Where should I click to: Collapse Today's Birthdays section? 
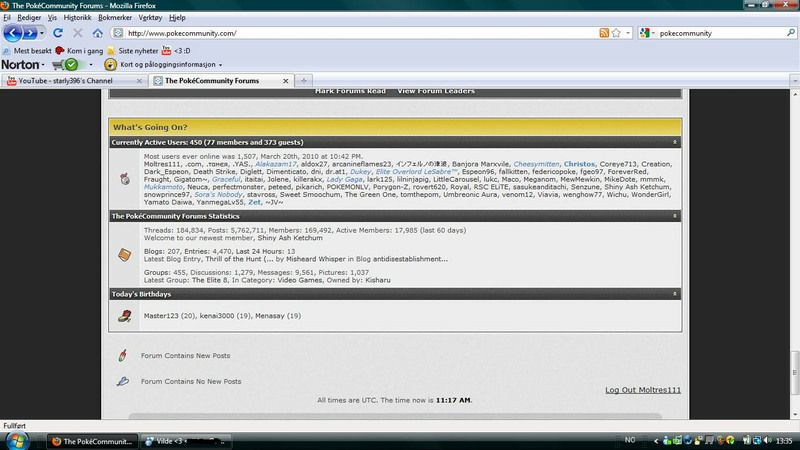tap(674, 294)
